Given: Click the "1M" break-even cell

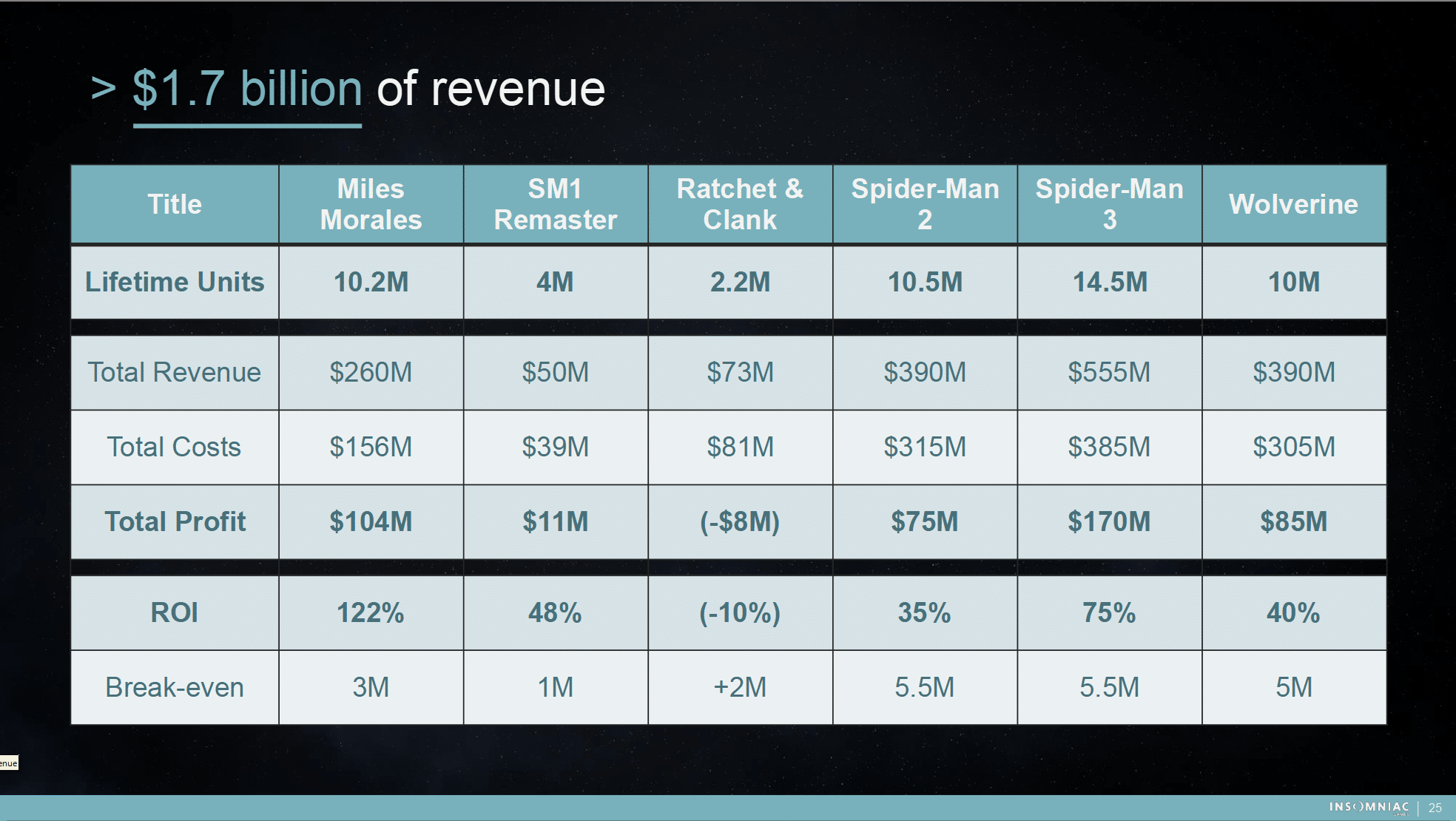Looking at the screenshot, I should [556, 687].
